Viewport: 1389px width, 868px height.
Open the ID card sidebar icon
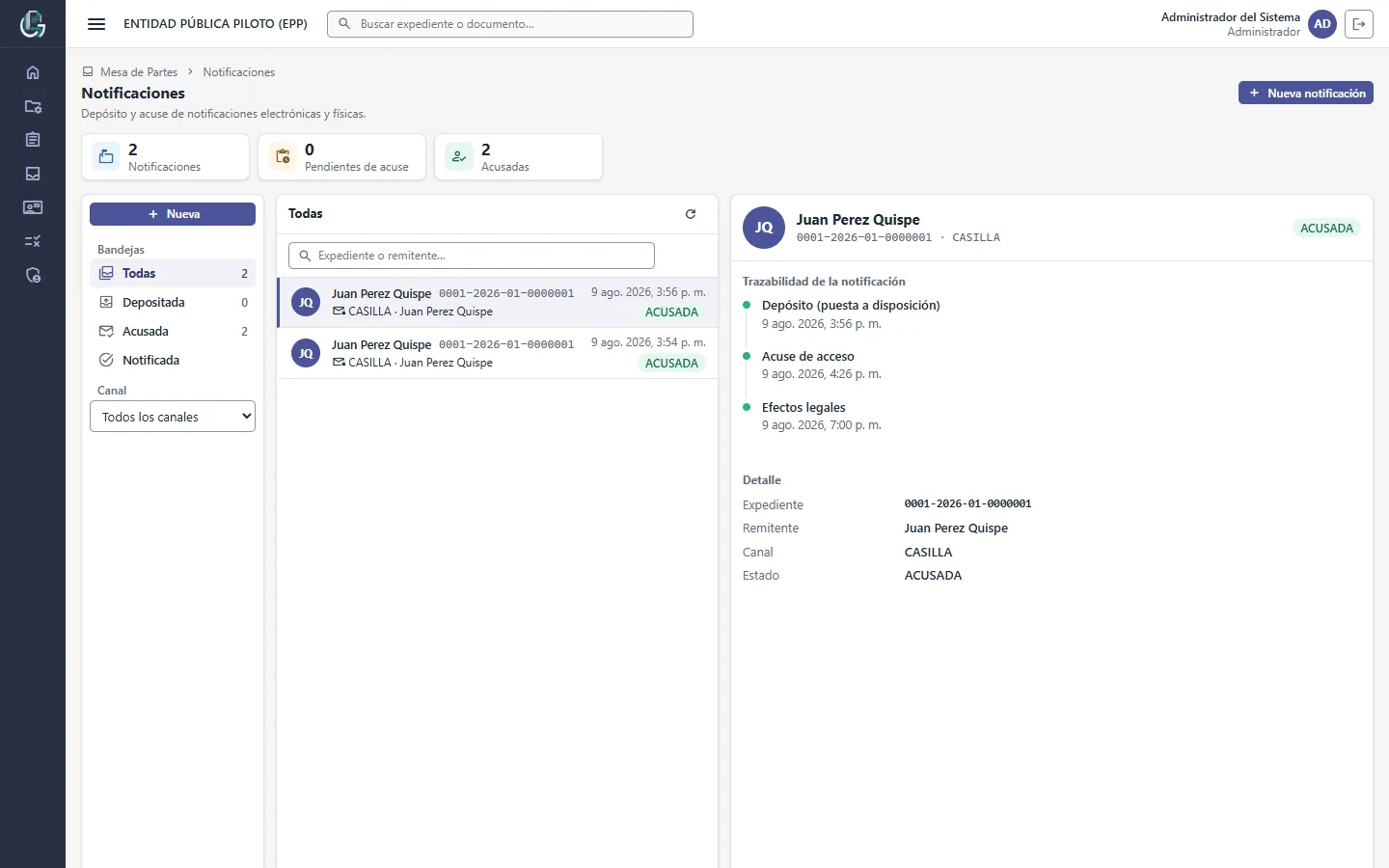33,207
